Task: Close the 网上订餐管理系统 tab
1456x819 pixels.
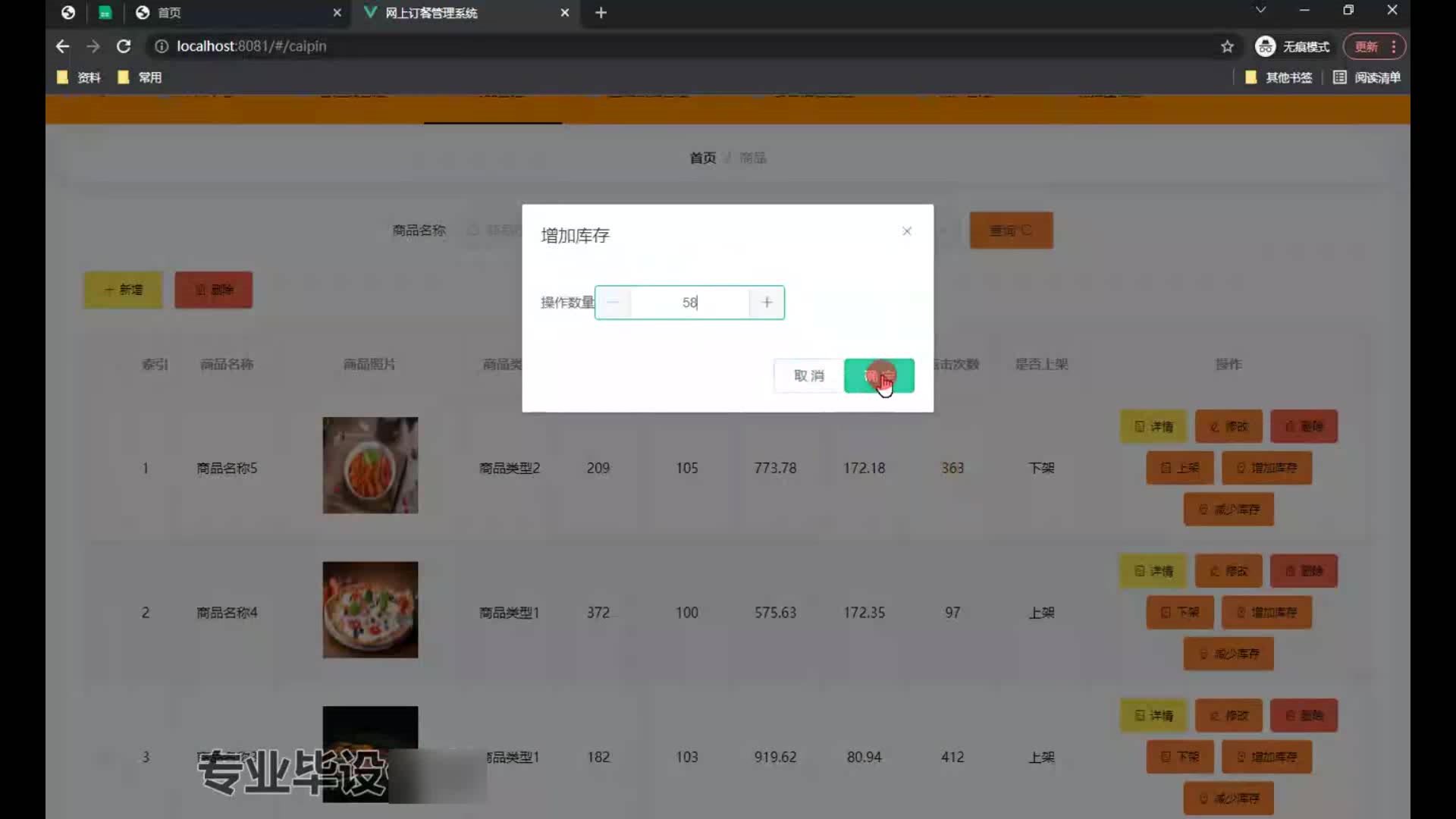Action: click(564, 13)
